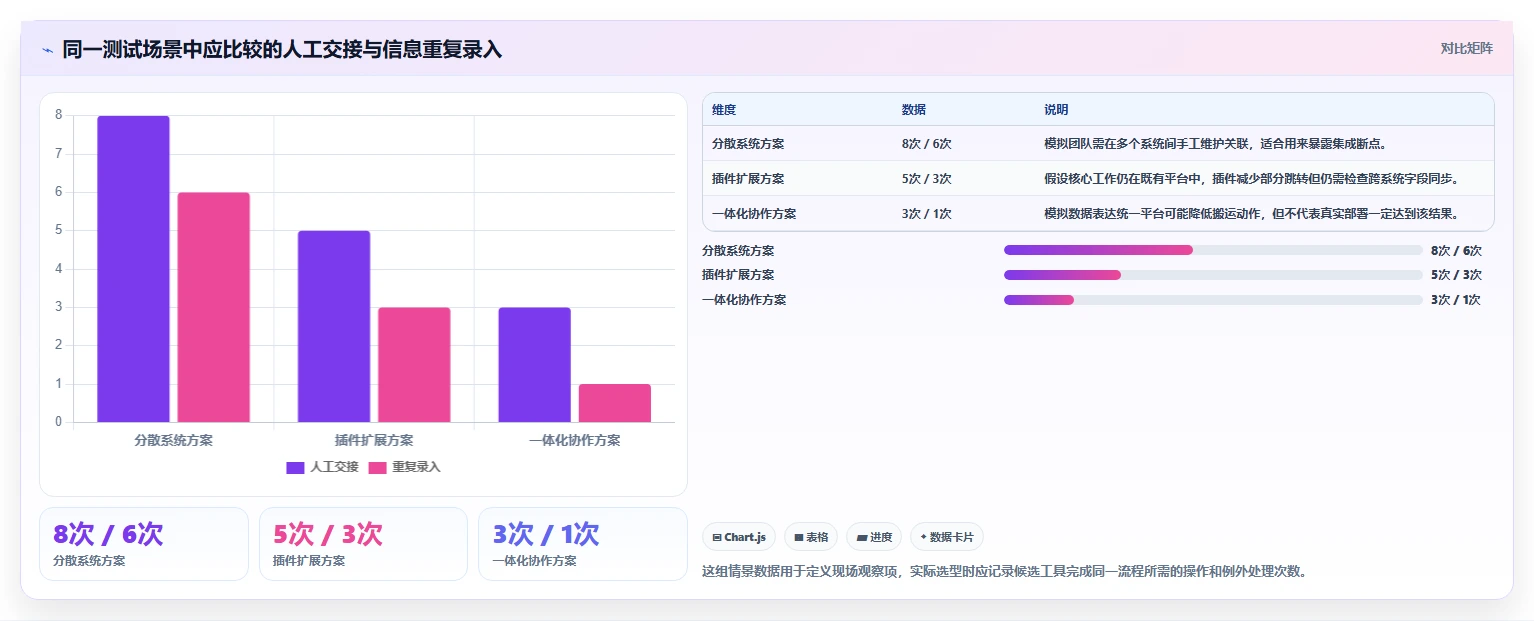This screenshot has width=1534, height=621.
Task: Click the card title 同一测试场景中应比较的人工交接与信息重复录入
Action: click(282, 49)
